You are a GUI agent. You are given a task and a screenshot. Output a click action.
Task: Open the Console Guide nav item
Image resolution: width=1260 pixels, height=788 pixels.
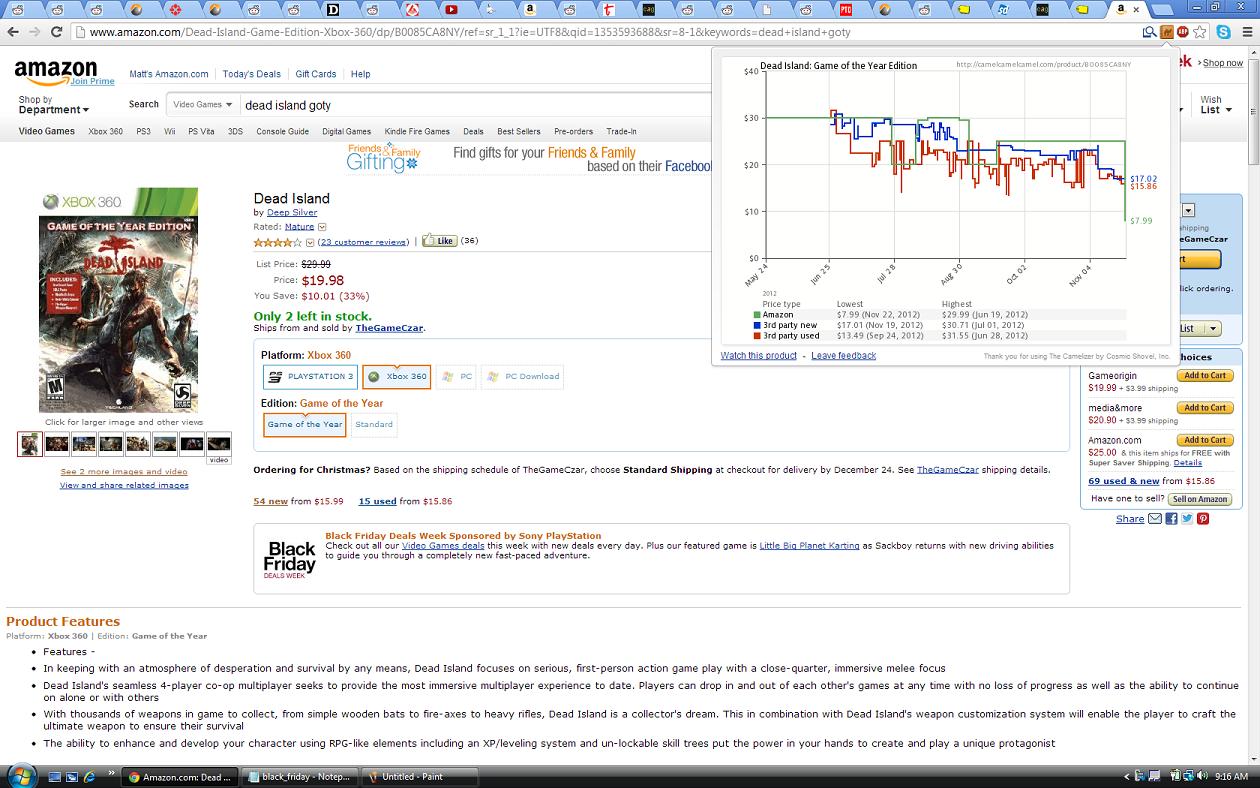tap(282, 131)
